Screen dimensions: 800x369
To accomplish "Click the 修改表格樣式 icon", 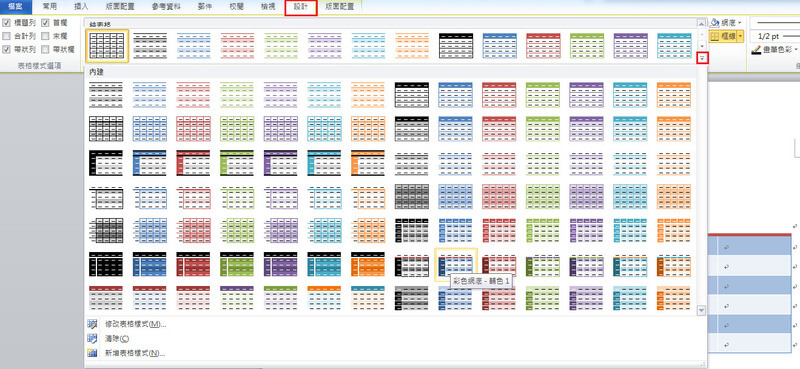I will (92, 324).
